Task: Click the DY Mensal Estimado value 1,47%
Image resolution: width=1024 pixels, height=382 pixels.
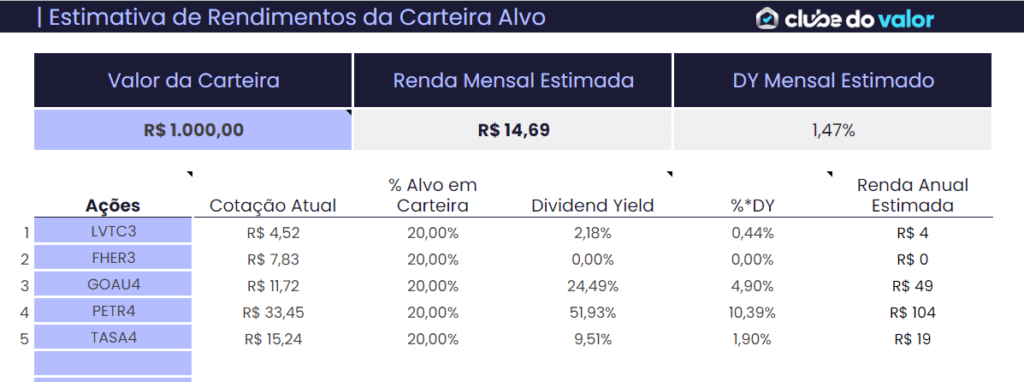Action: tap(833, 130)
